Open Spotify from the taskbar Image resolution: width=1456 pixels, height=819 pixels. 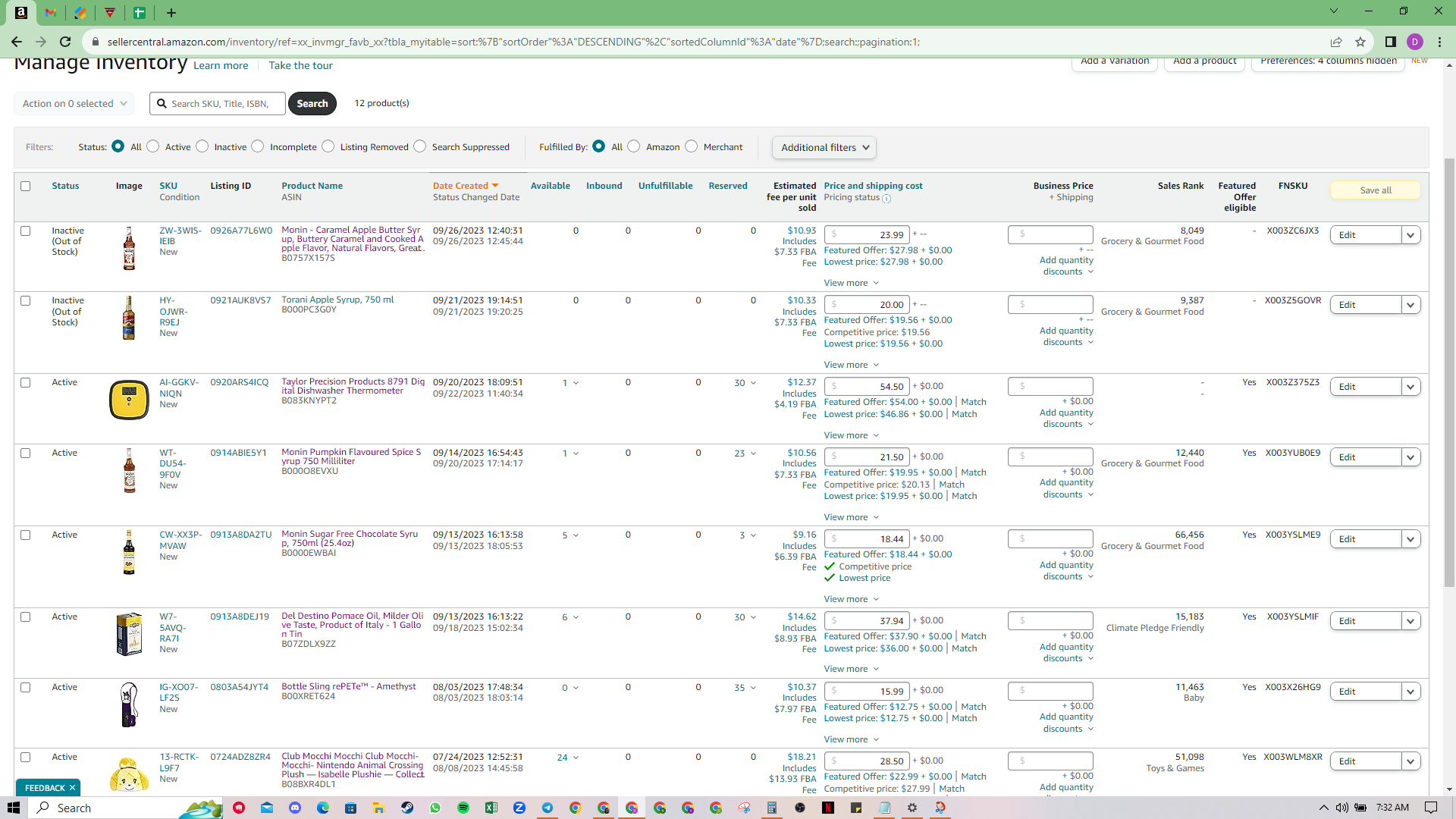point(463,808)
